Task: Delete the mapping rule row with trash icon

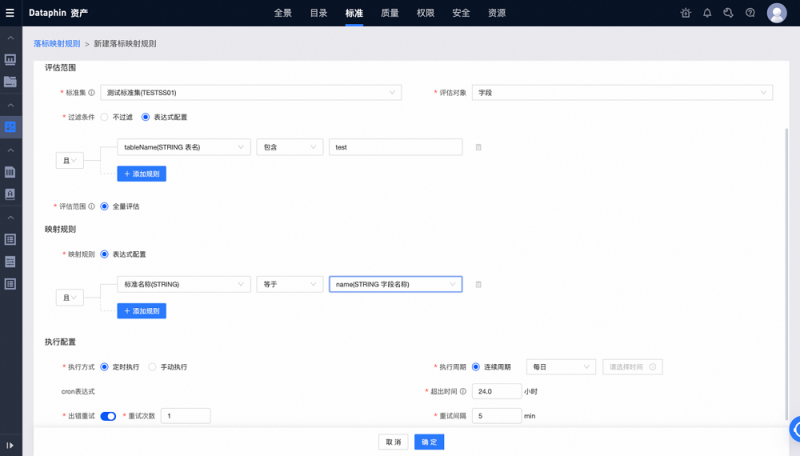Action: coord(478,284)
